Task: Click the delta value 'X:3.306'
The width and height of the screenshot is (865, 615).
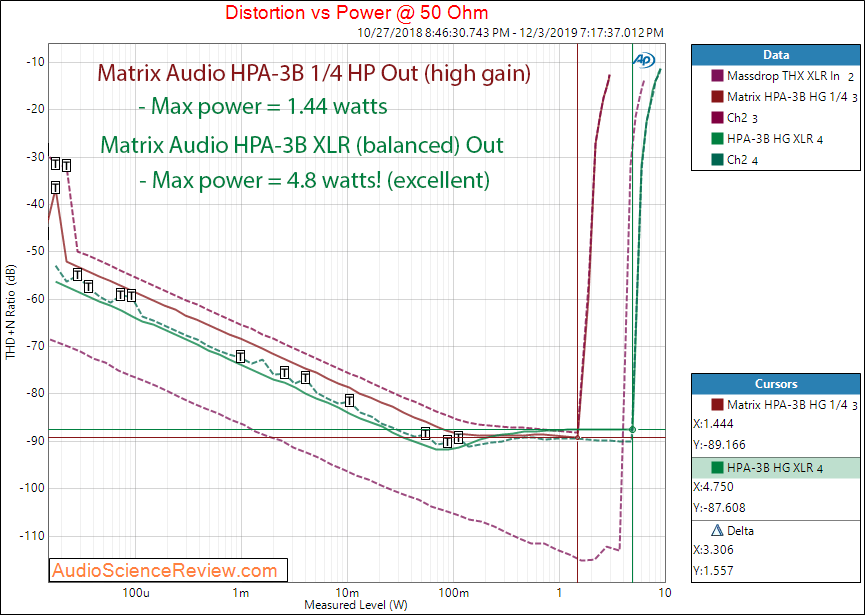Action: click(713, 550)
